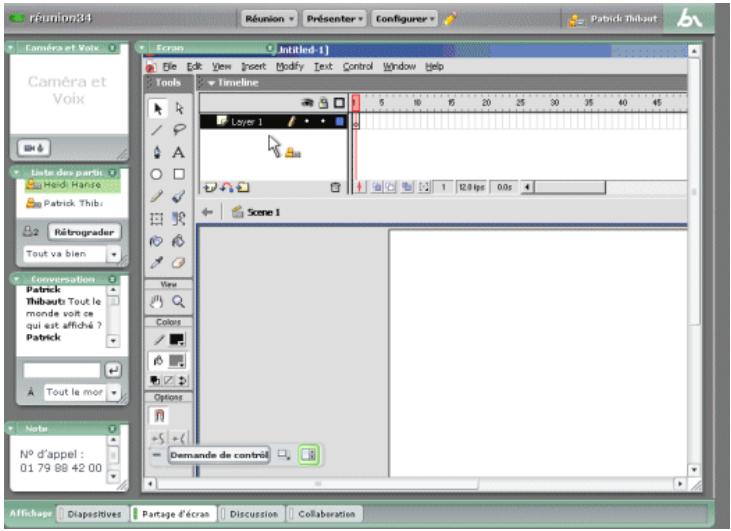Select the Rectangle tool
Image resolution: width=731 pixels, height=531 pixels.
pos(179,174)
